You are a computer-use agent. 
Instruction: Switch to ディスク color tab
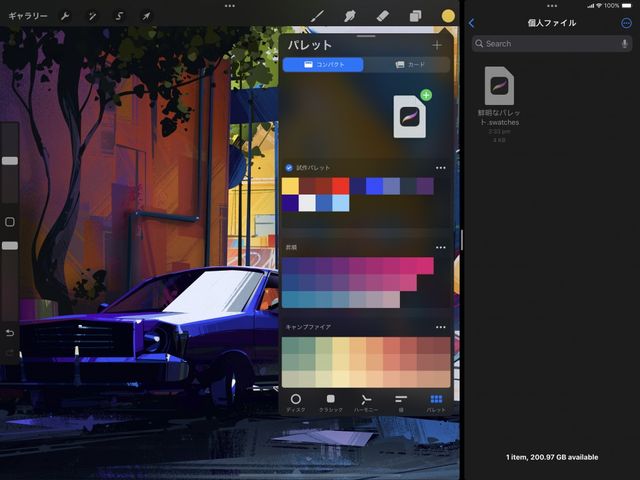click(x=296, y=403)
